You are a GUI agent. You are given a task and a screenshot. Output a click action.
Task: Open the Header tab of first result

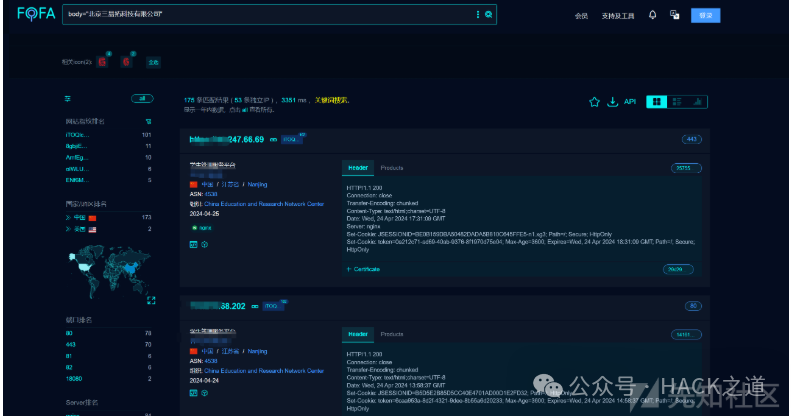tap(358, 168)
